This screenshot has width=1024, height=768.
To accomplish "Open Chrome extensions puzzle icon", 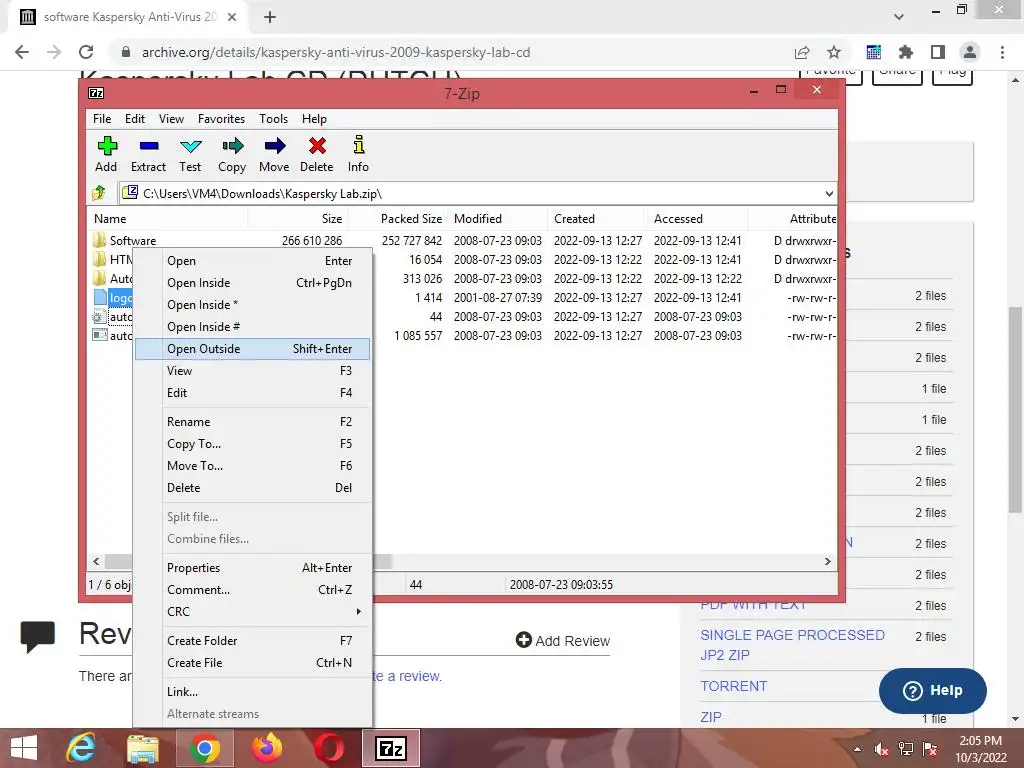I will pos(905,52).
